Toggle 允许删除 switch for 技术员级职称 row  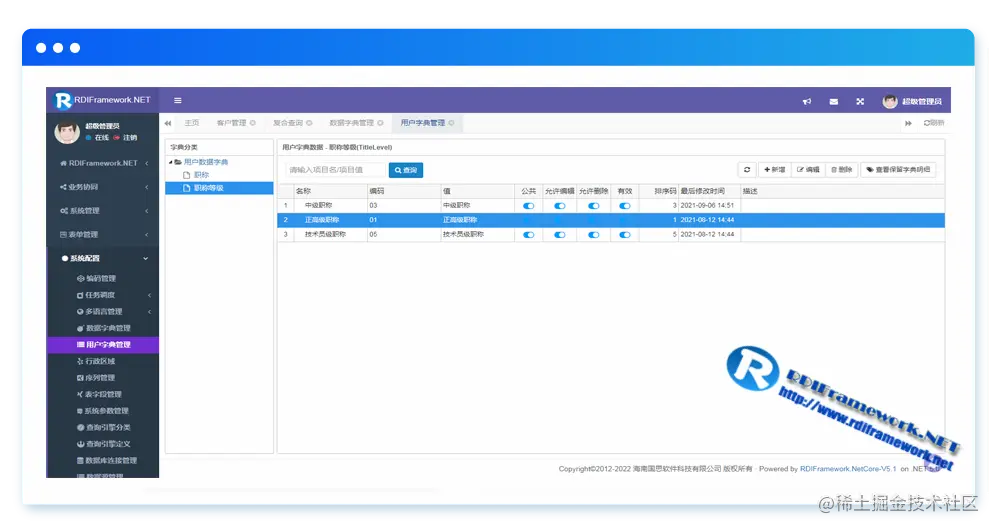593,235
